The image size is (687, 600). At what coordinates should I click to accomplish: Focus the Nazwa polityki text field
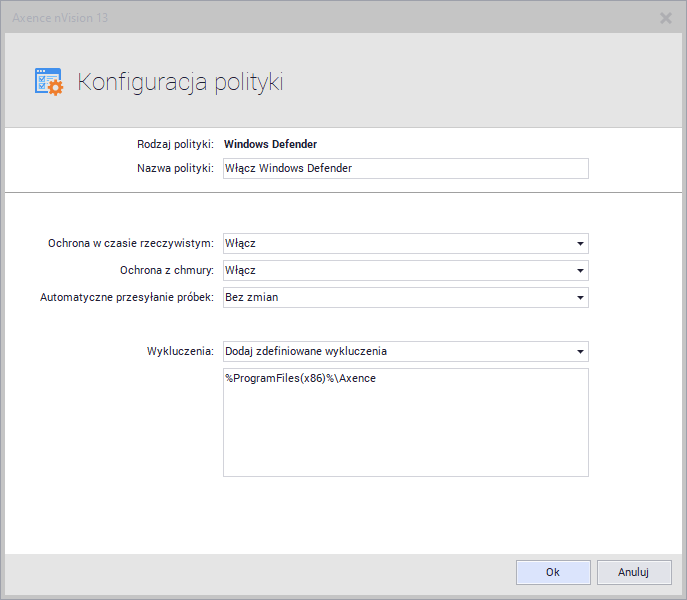(405, 168)
